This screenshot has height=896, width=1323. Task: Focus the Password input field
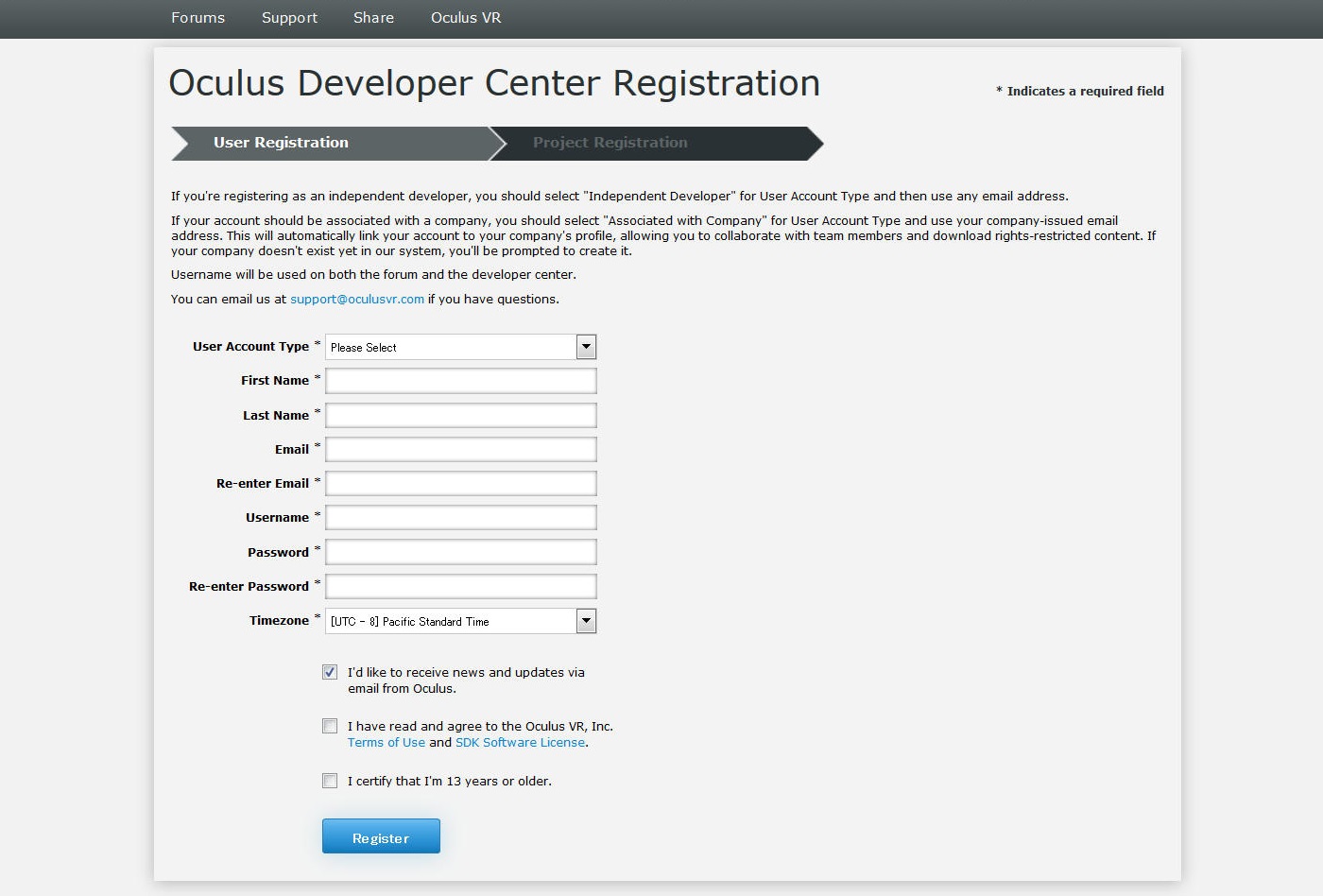460,552
